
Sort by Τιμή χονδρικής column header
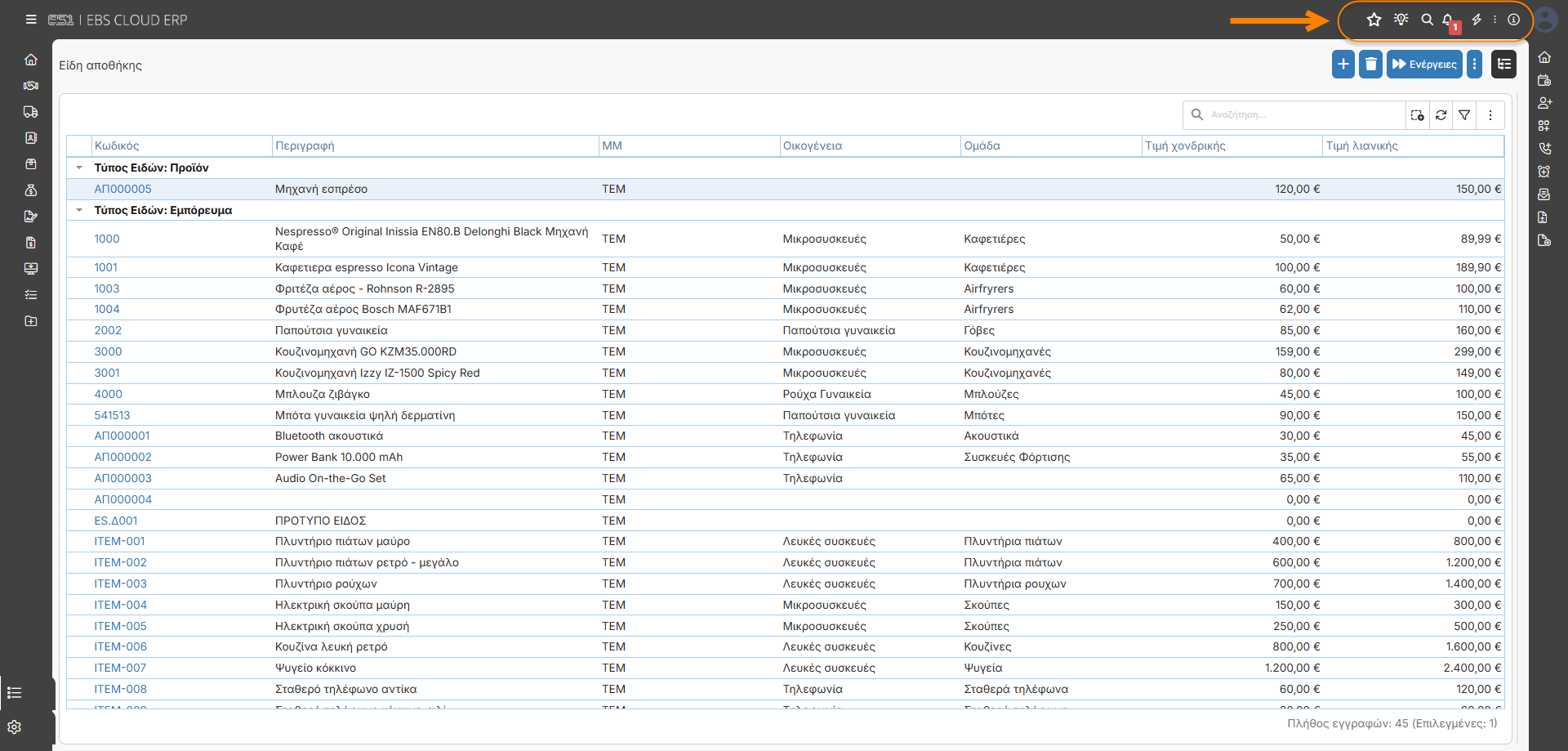1232,146
